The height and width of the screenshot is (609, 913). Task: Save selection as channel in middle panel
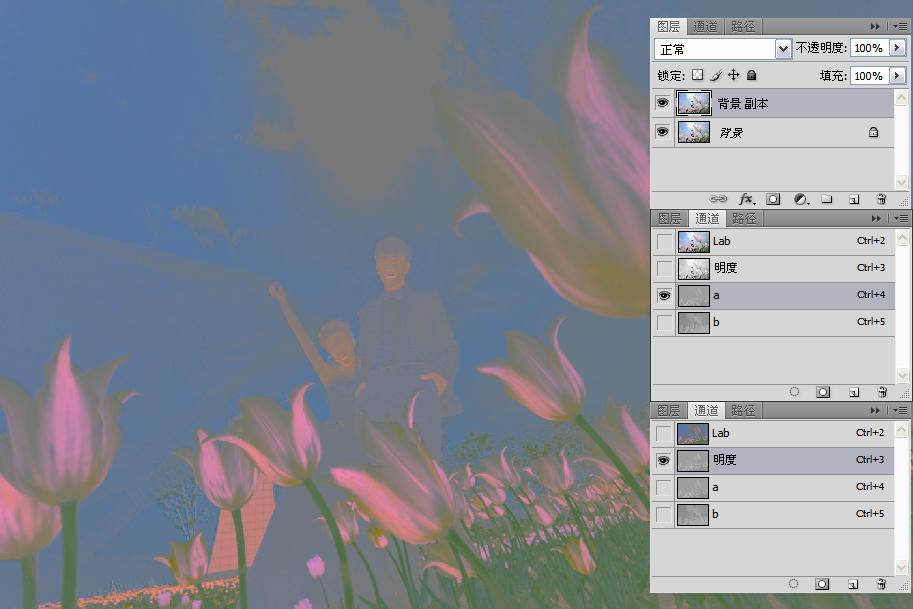tap(823, 392)
